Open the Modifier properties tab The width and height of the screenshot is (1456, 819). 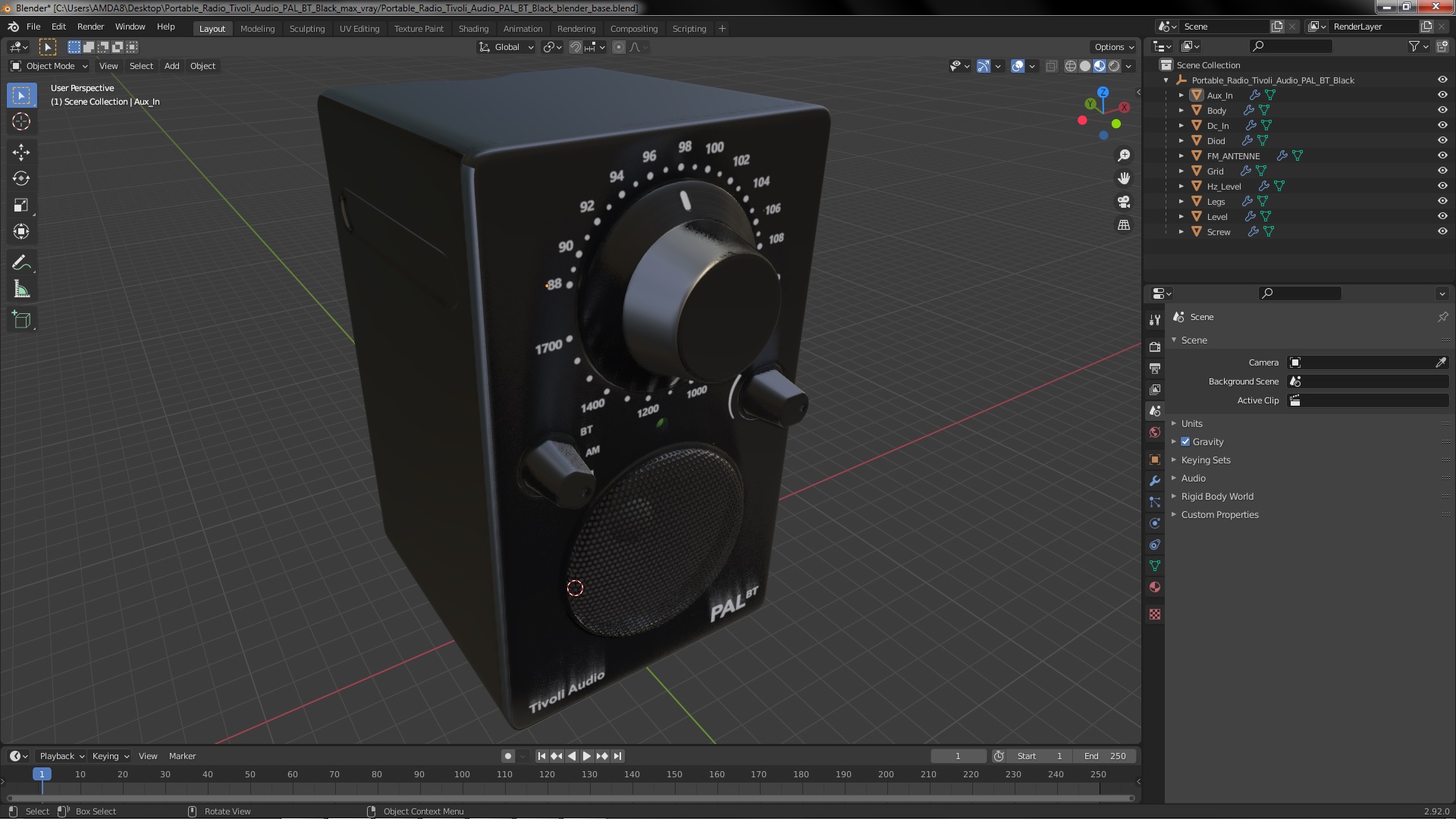[1155, 481]
